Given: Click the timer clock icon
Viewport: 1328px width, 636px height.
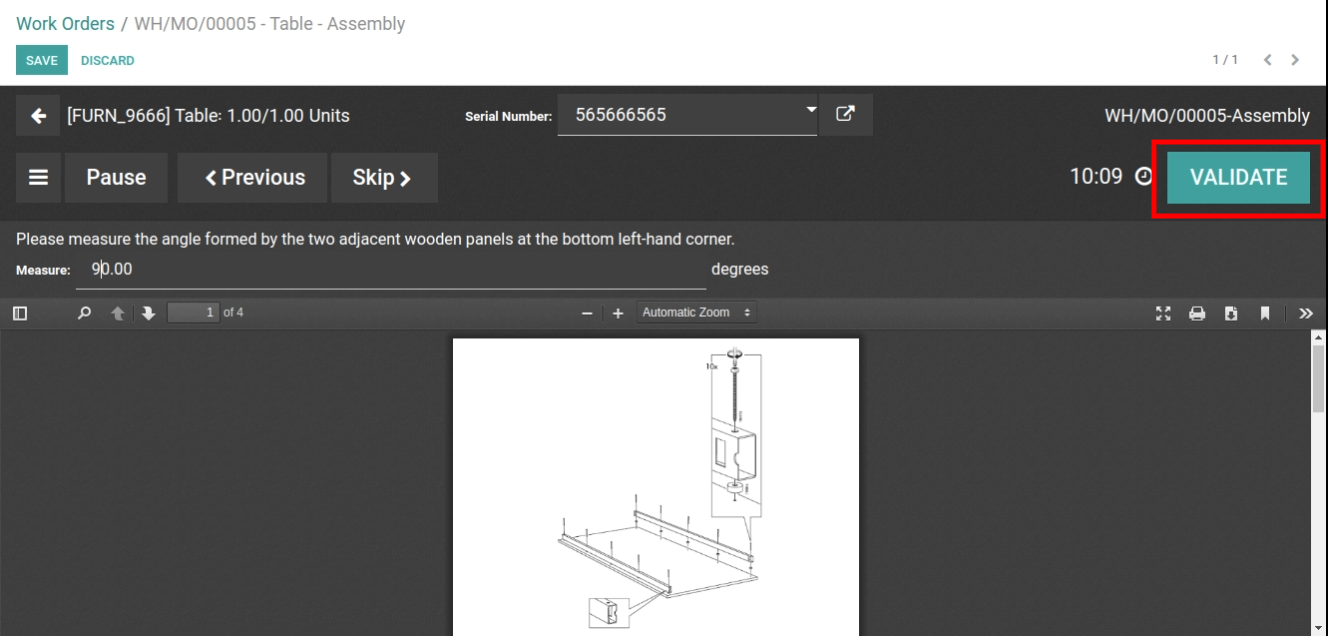Looking at the screenshot, I should click(x=1140, y=176).
